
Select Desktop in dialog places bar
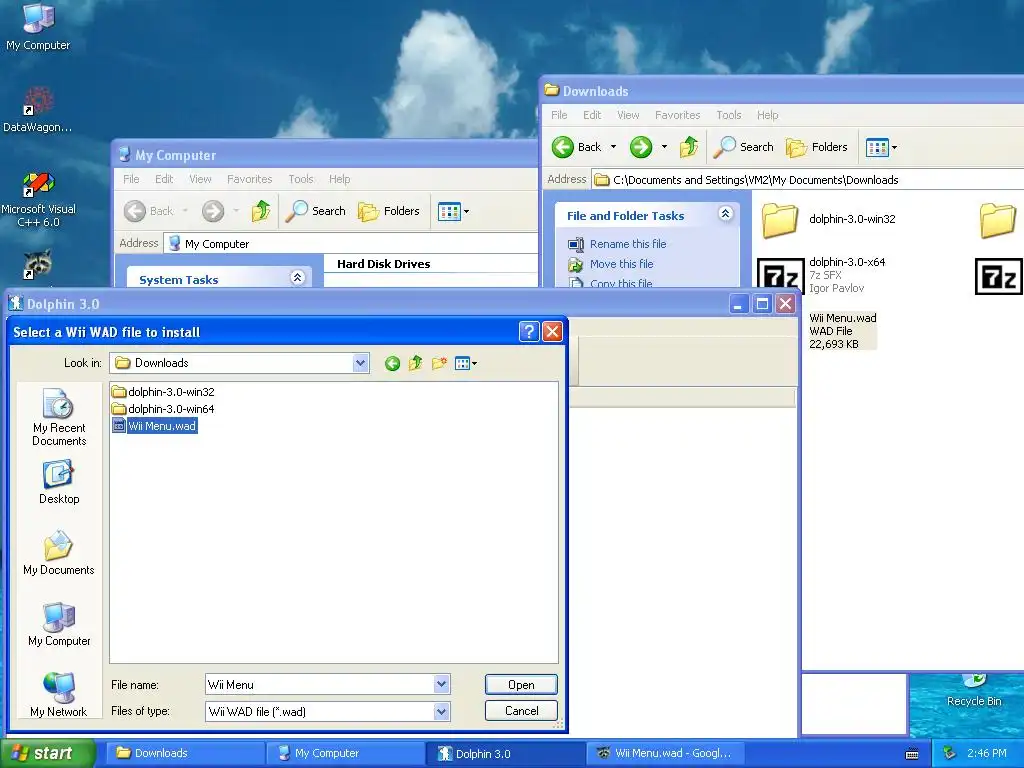59,483
